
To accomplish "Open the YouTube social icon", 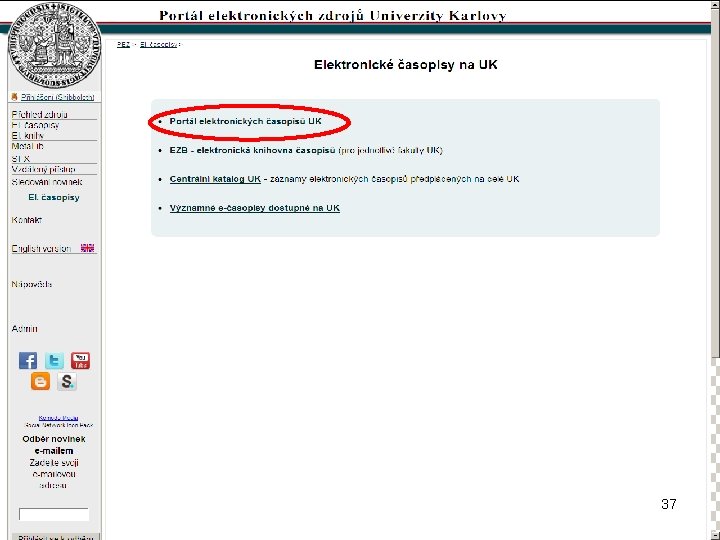I will pos(80,361).
